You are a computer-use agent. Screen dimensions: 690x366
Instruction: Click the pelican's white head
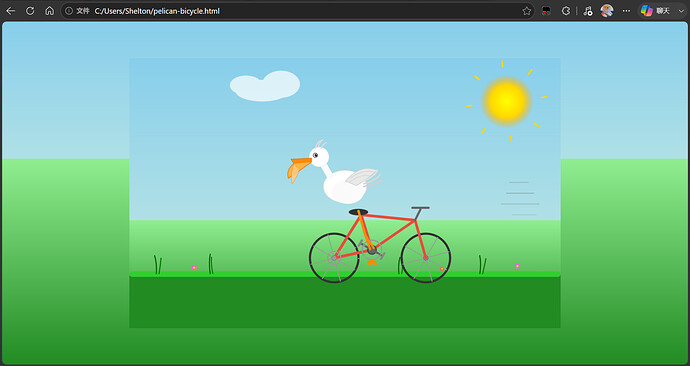(x=319, y=157)
